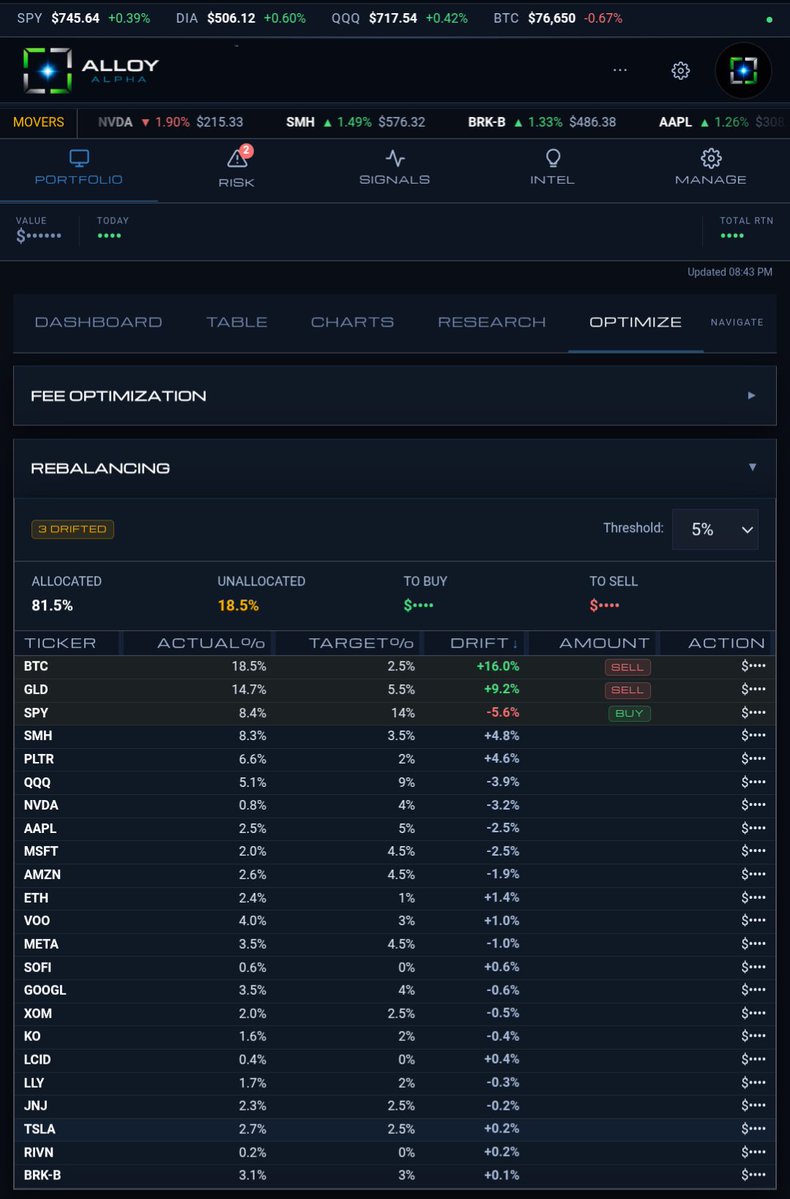Viewport: 790px width, 1199px height.
Task: Click the MOVERS label
Action: [38, 122]
